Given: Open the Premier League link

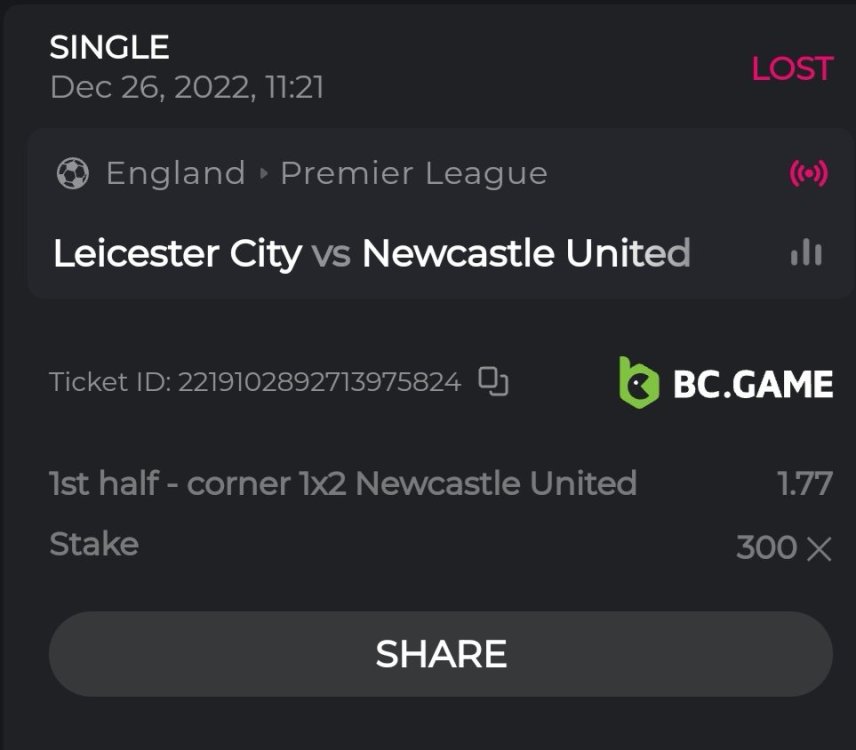Looking at the screenshot, I should [413, 174].
